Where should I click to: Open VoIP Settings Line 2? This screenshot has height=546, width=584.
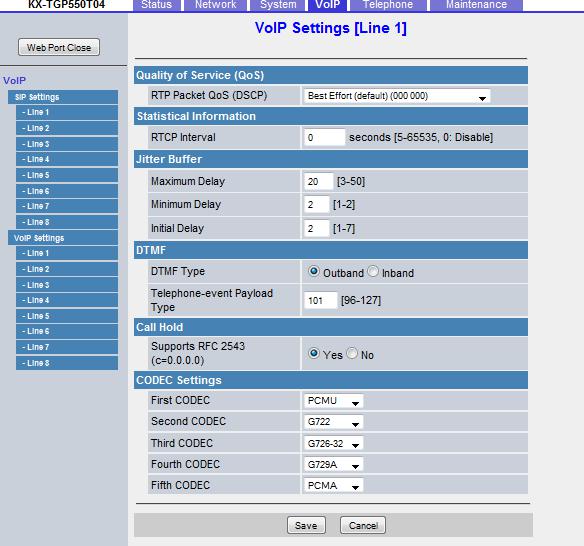[x=67, y=269]
